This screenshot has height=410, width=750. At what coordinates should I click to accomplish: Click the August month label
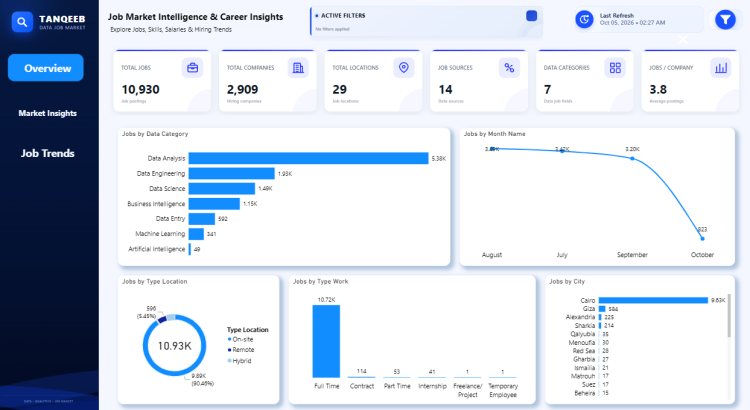point(492,255)
